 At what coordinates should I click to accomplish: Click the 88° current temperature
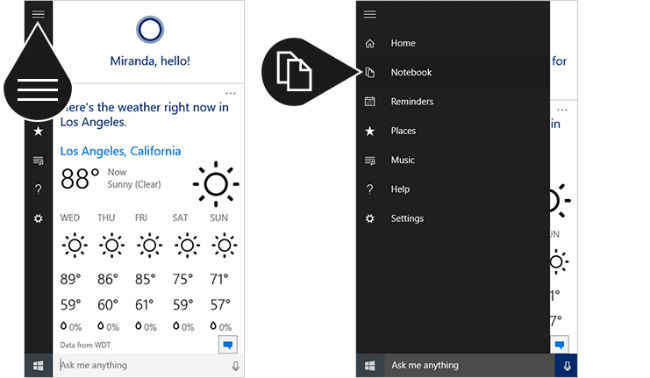tap(80, 179)
